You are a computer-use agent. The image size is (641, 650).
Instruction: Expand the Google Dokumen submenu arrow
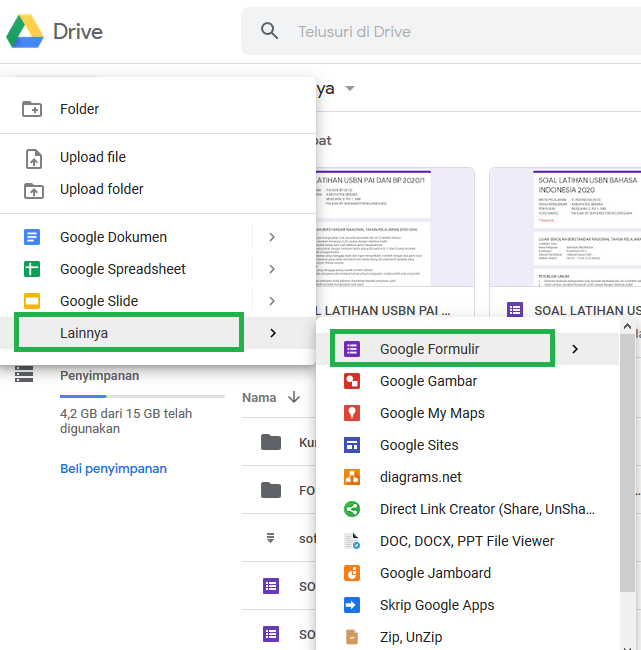(272, 237)
